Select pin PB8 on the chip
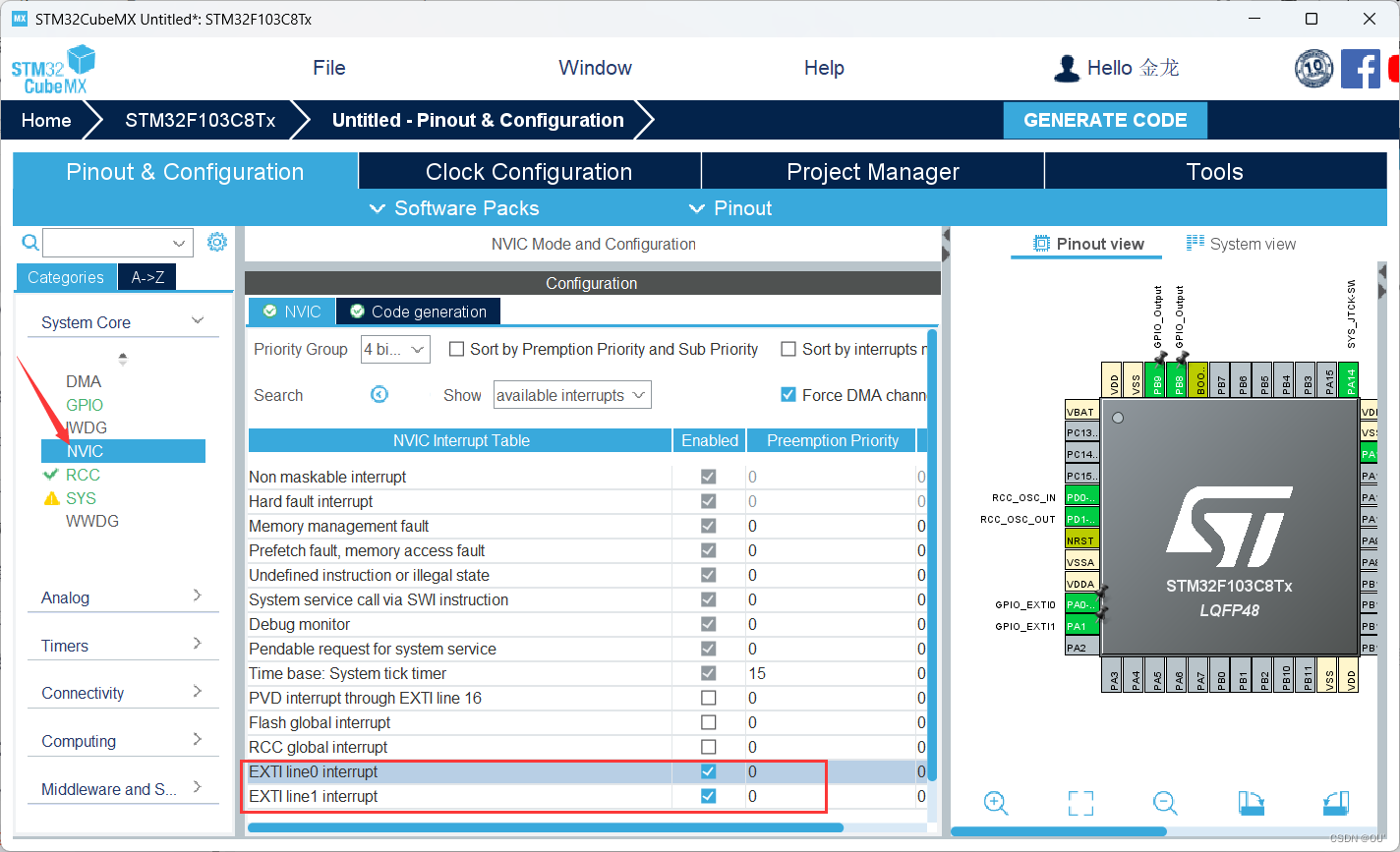1400x852 pixels. pyautogui.click(x=1178, y=379)
